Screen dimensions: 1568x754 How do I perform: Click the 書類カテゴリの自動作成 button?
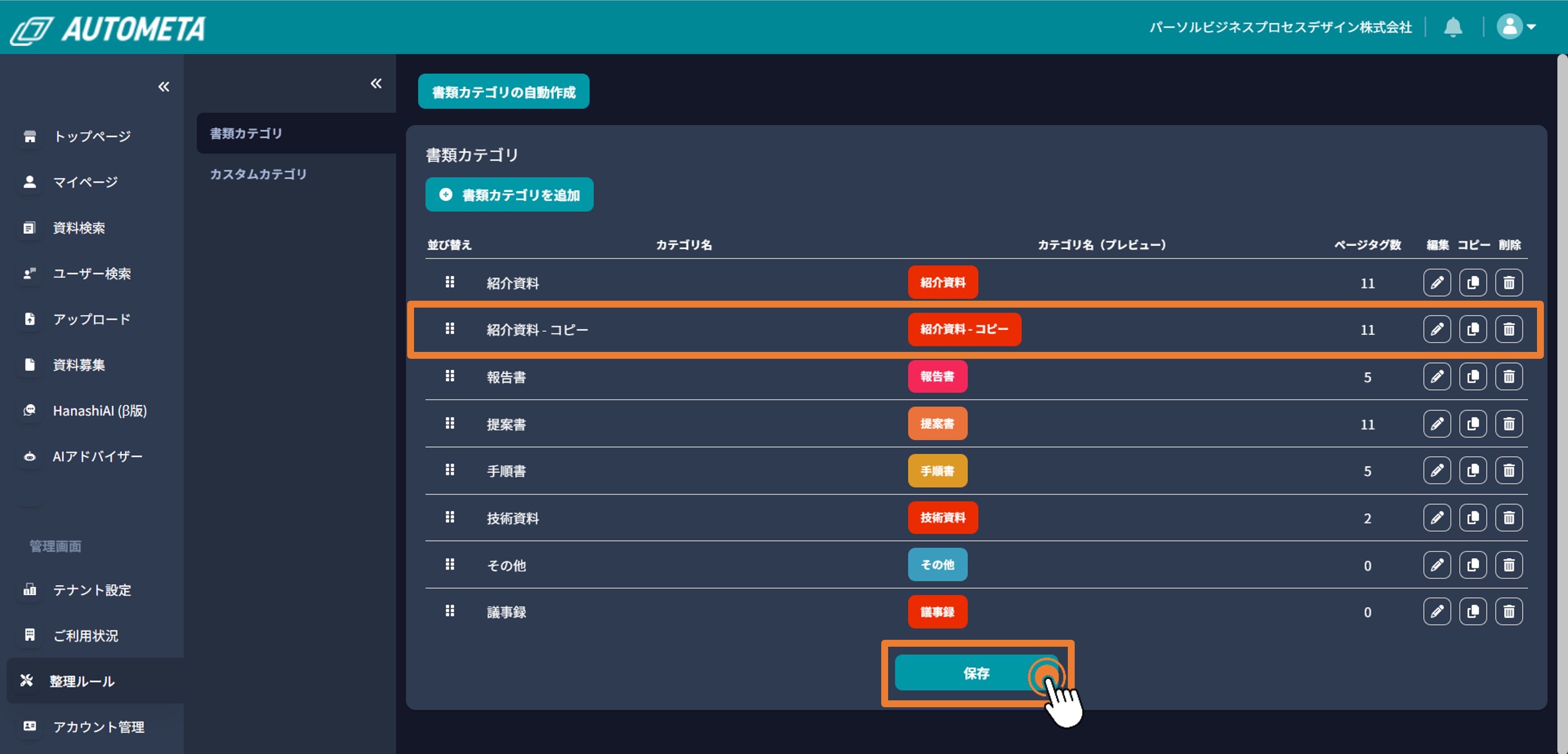click(504, 92)
